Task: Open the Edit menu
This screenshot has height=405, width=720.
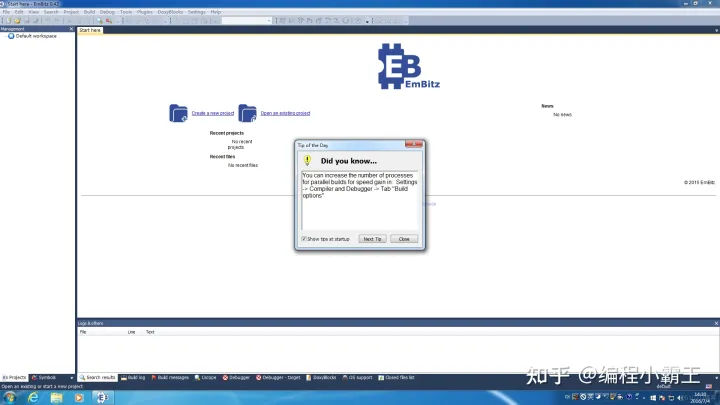Action: click(x=19, y=12)
